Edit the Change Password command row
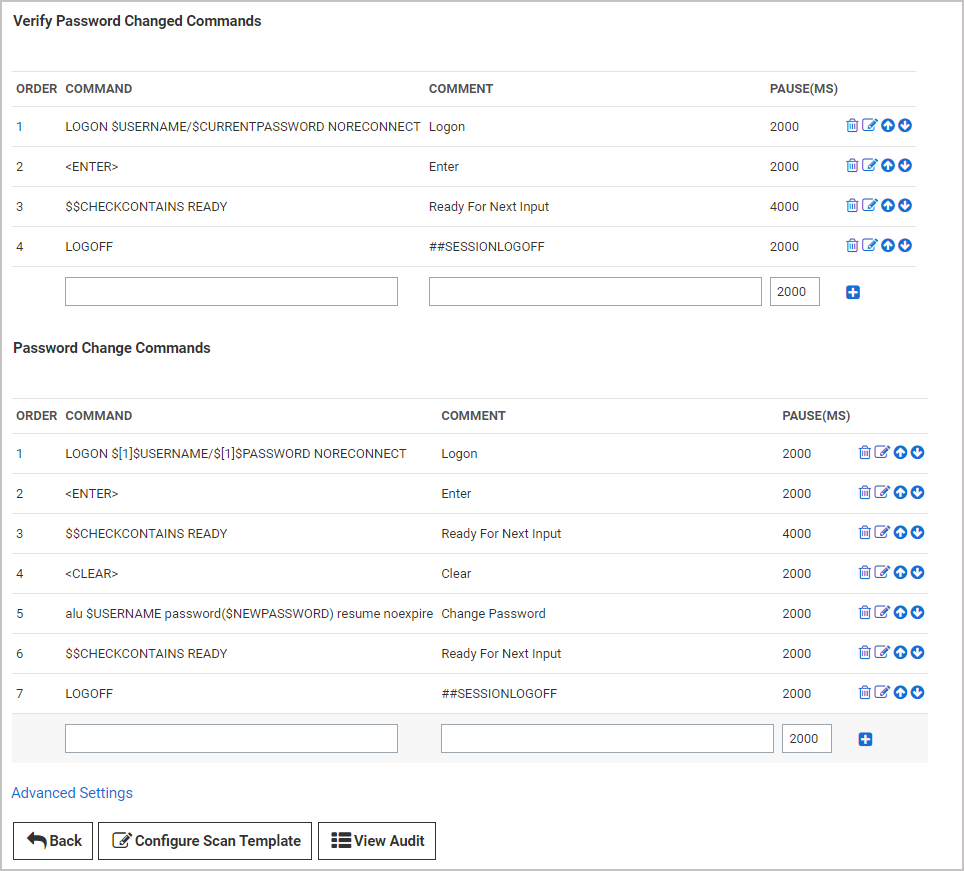 [882, 613]
